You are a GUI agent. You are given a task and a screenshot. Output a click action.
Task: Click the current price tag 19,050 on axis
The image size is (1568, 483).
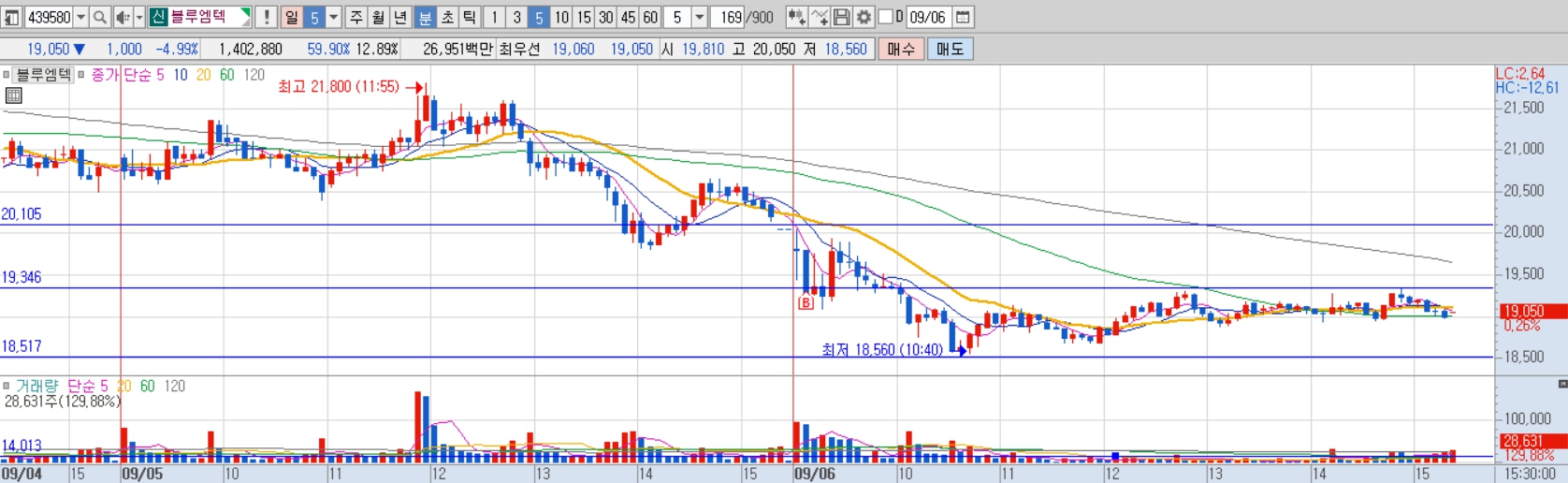pyautogui.click(x=1532, y=311)
